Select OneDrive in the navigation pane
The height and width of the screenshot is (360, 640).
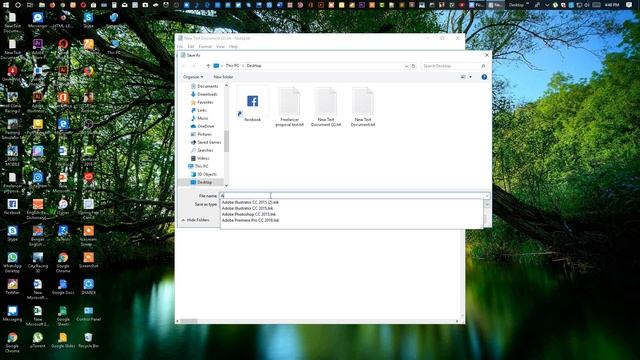(x=202, y=127)
